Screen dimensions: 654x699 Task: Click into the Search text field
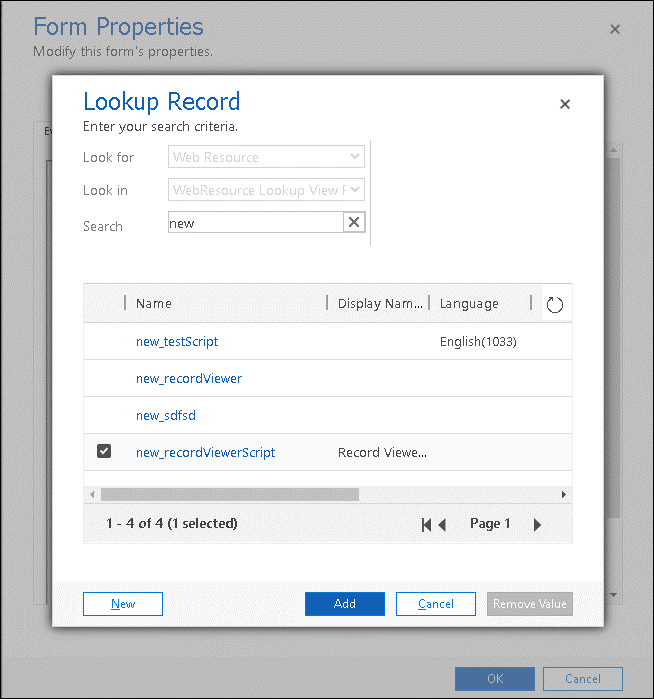[255, 223]
